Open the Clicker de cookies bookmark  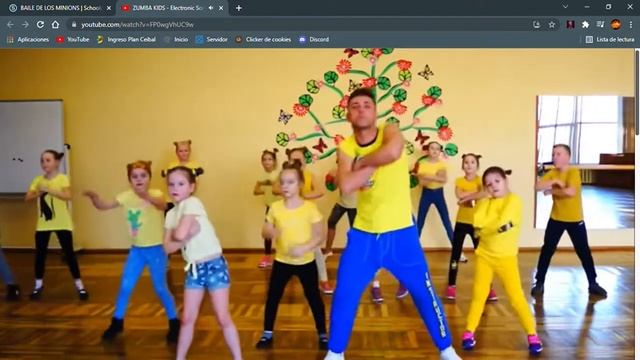pos(263,40)
